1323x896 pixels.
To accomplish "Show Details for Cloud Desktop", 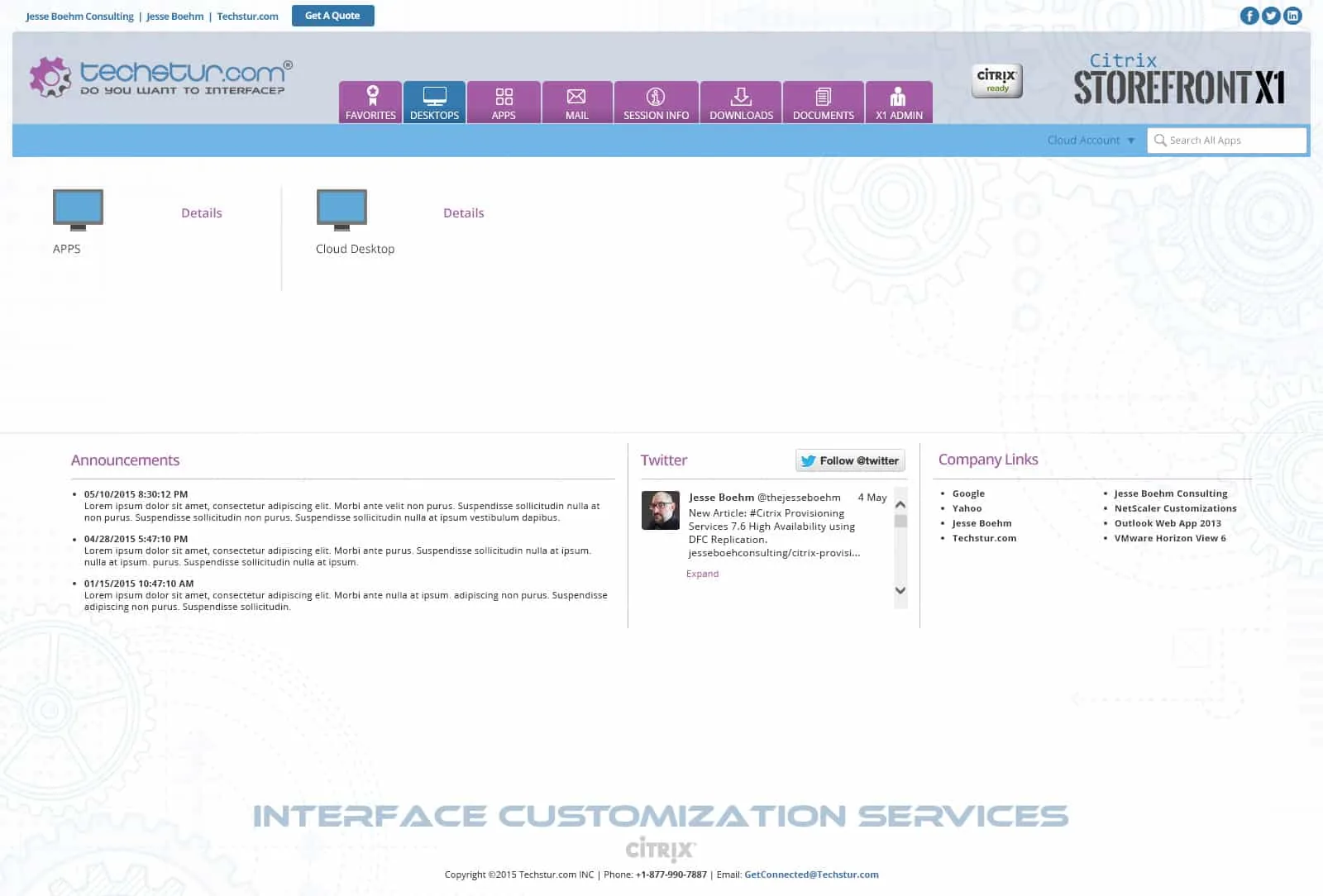I will pyautogui.click(x=464, y=213).
